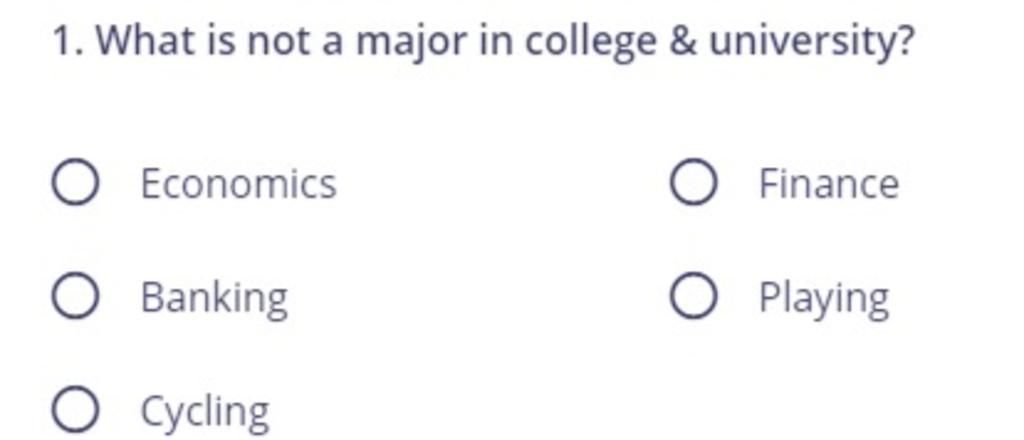Click the Finance answer label
Viewport: 1024px width, 440px height.
pos(829,184)
